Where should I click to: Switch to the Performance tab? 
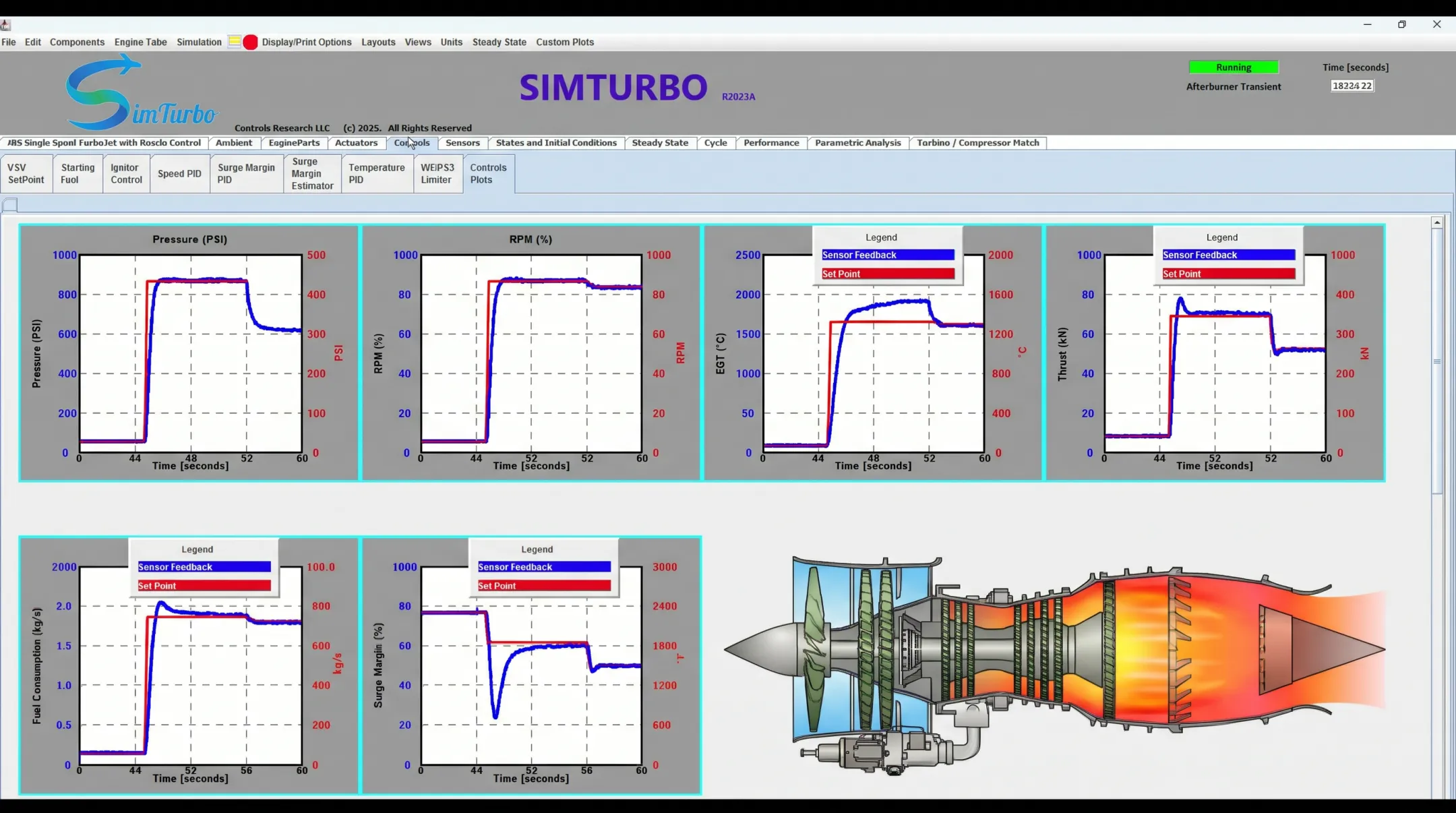tap(771, 143)
